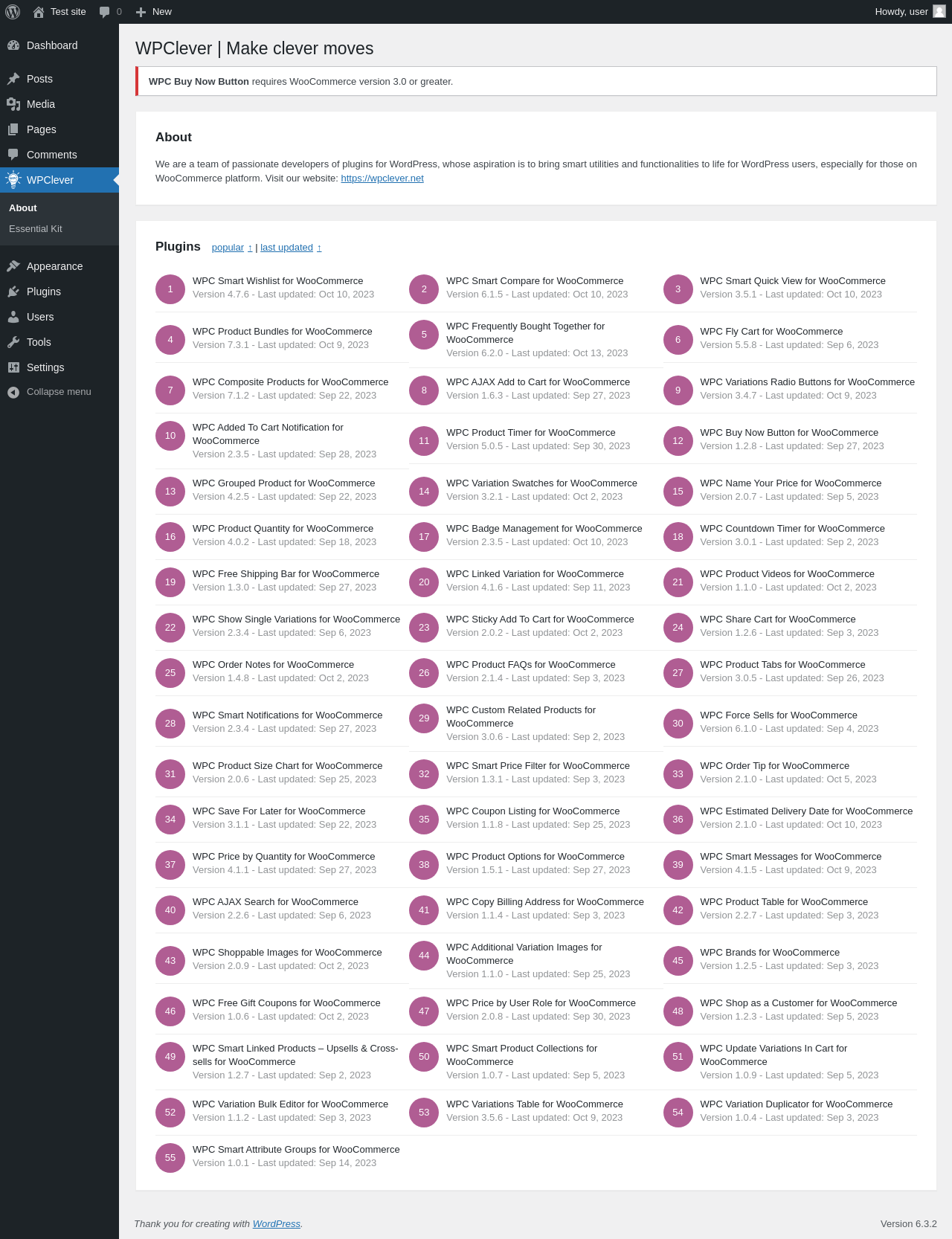This screenshot has height=1239, width=952.
Task: Click the Dashboard gauge icon
Action: pyautogui.click(x=13, y=45)
